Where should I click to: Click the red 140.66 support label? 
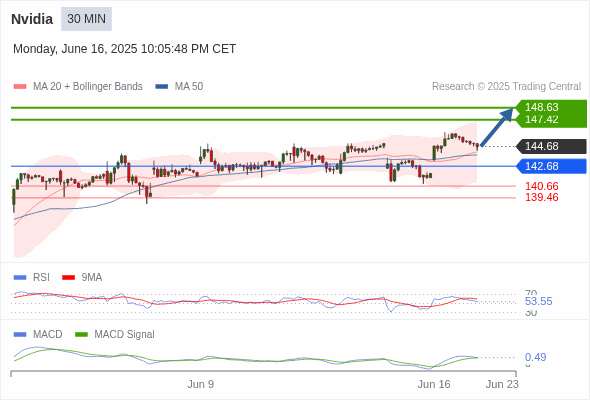[x=541, y=186]
